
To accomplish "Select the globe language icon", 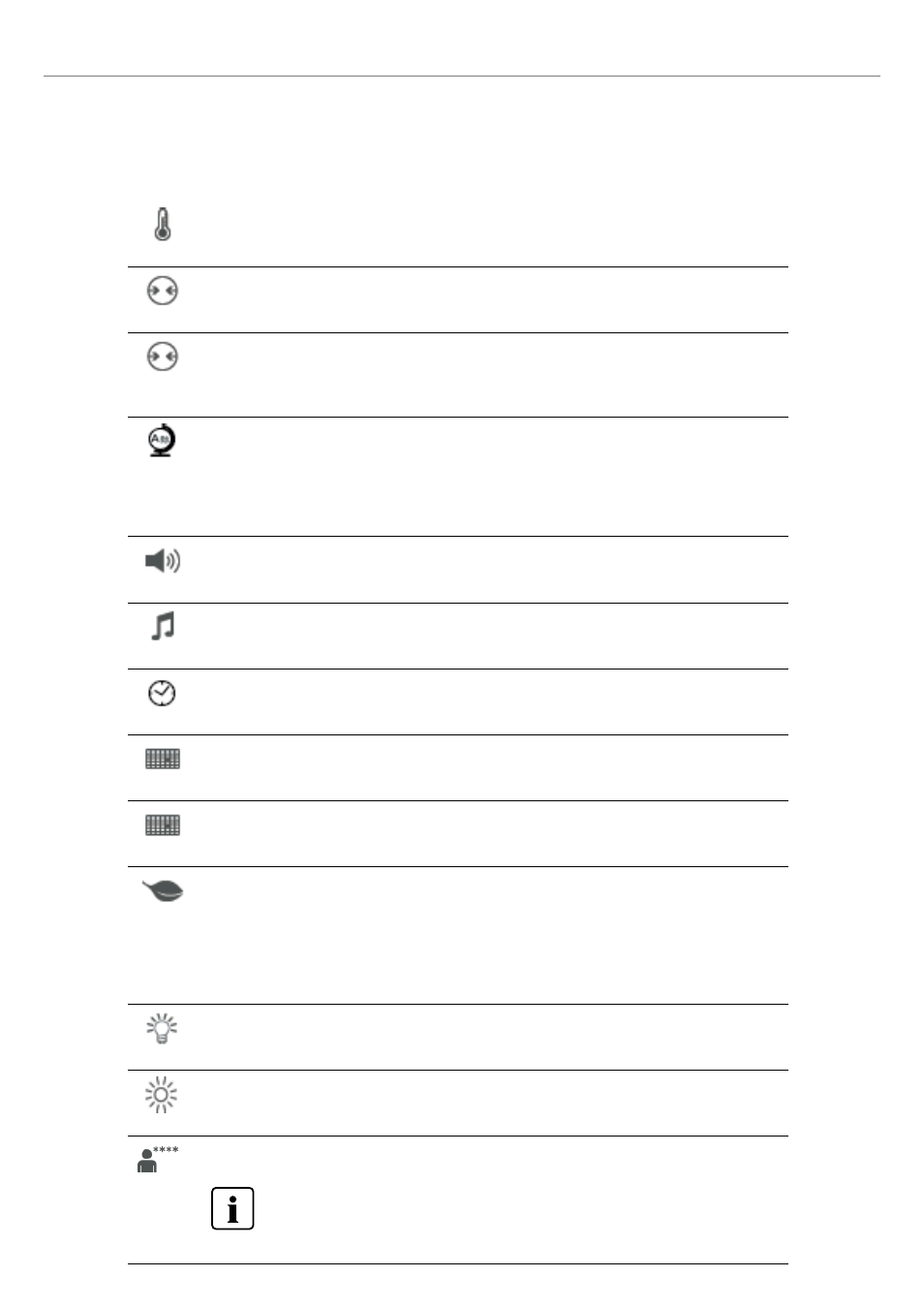I will point(162,440).
